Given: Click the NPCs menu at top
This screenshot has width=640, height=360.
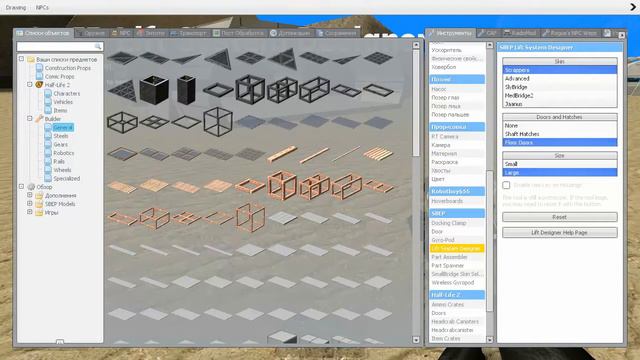Looking at the screenshot, I should (x=42, y=7).
